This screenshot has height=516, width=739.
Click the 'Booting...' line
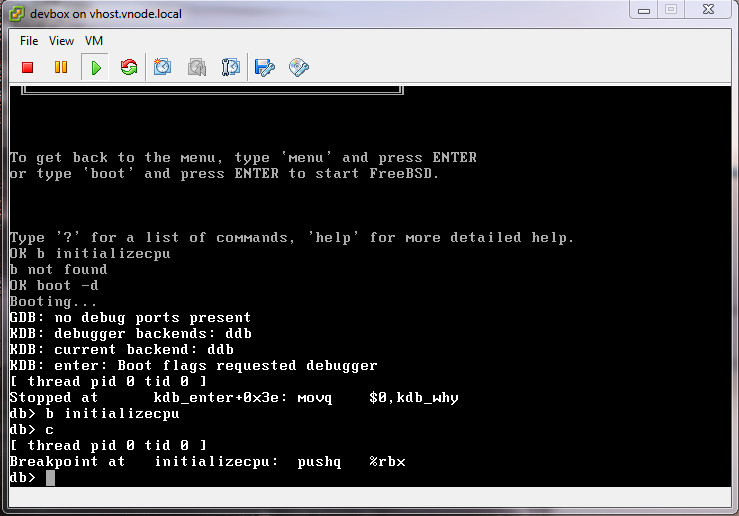coord(54,302)
